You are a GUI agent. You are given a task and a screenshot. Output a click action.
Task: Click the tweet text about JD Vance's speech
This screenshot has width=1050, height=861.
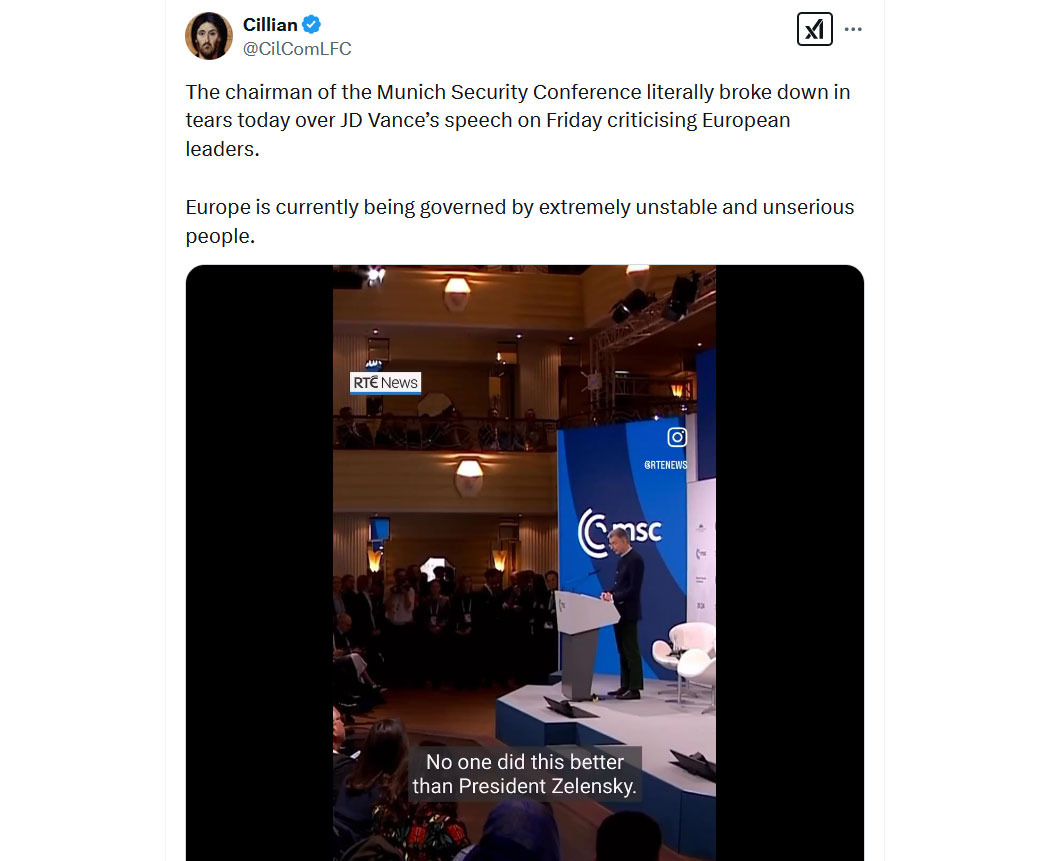[518, 121]
